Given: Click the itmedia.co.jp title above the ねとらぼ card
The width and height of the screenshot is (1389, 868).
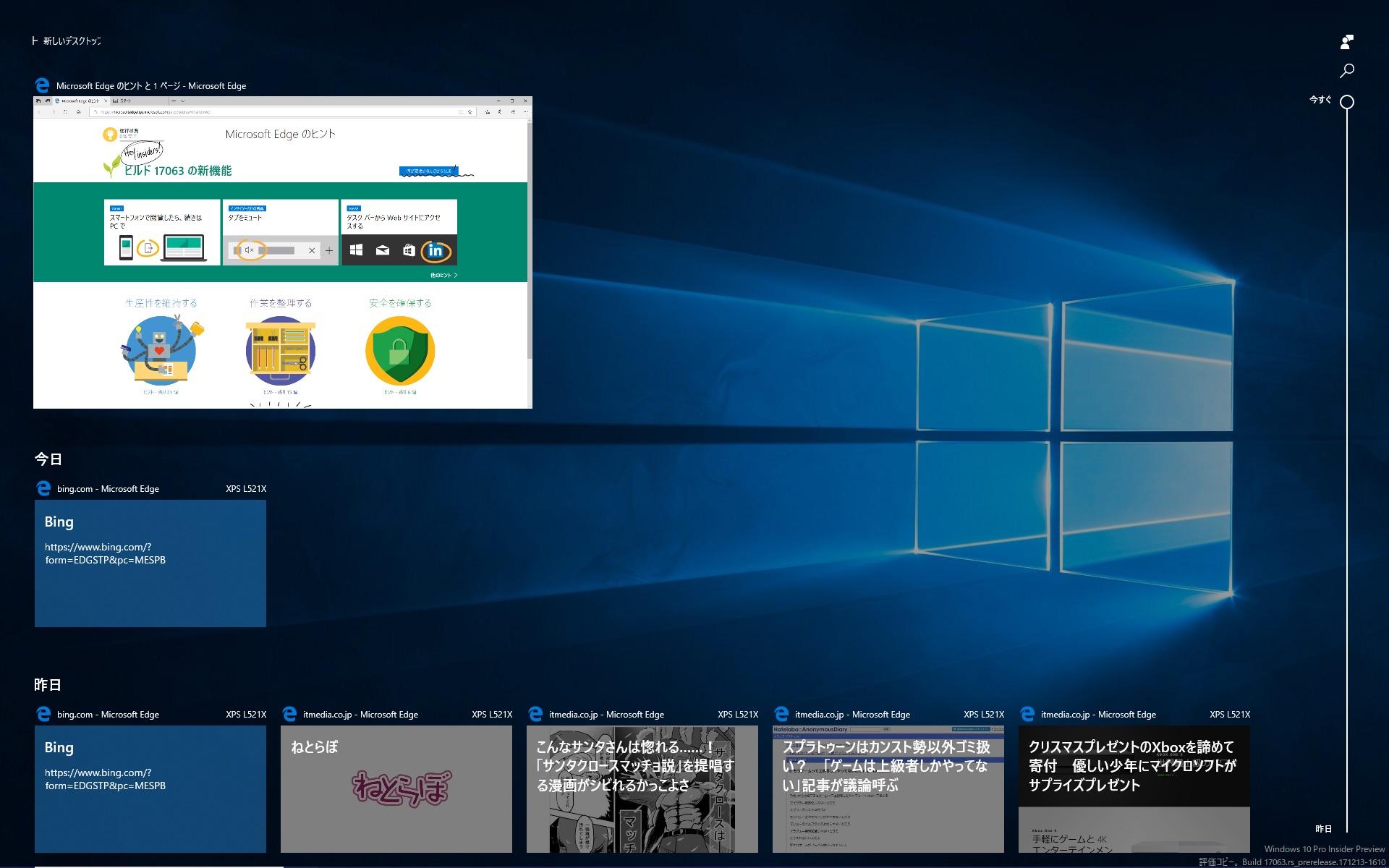Looking at the screenshot, I should click(x=360, y=715).
